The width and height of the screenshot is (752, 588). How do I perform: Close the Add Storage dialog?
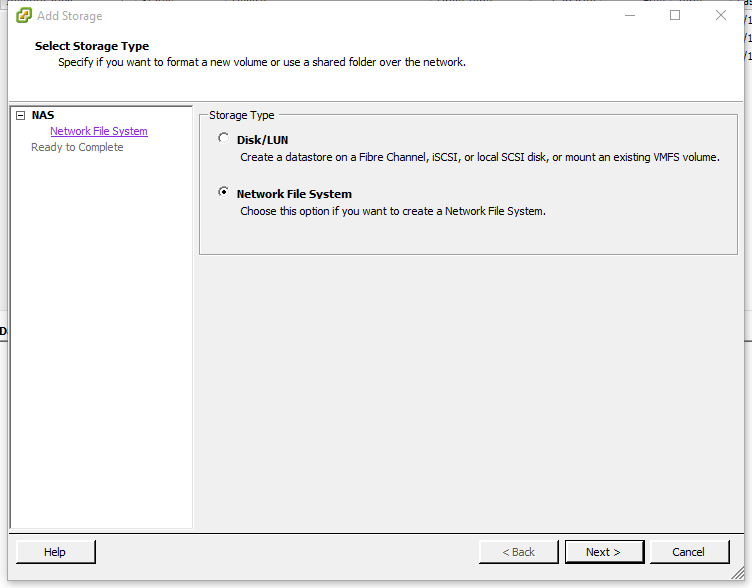721,15
